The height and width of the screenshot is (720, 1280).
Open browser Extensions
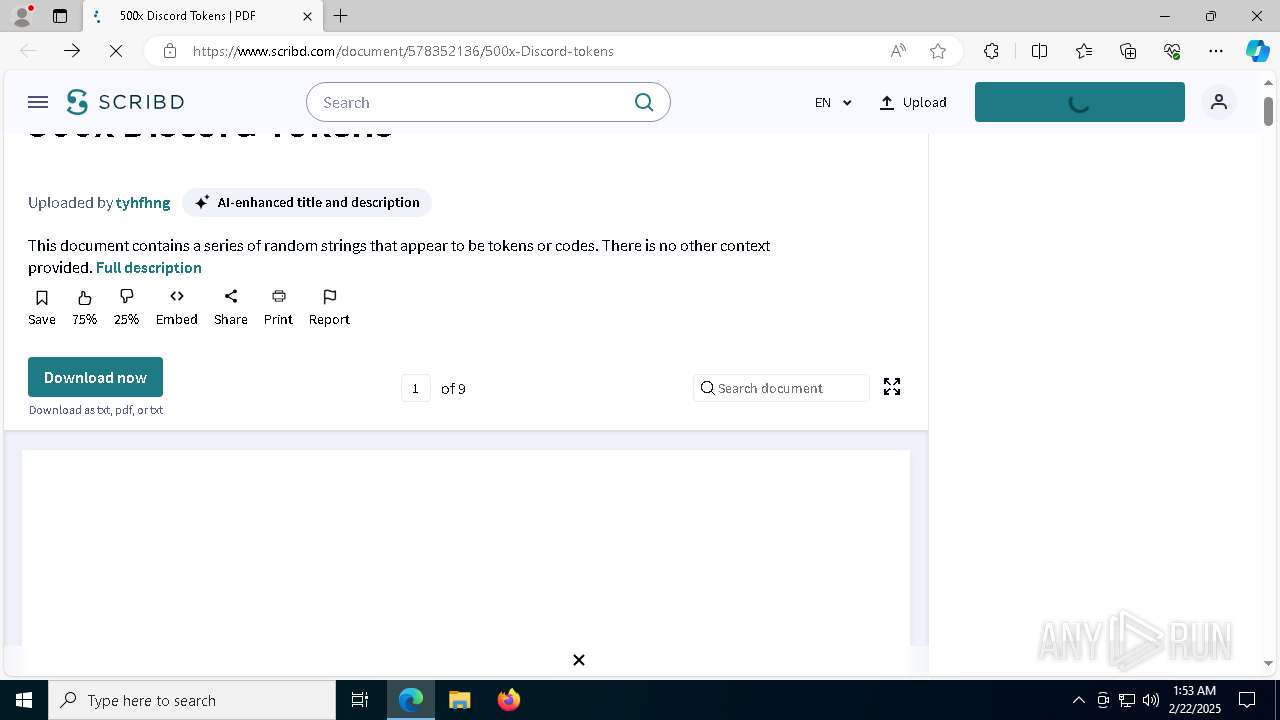pos(991,51)
